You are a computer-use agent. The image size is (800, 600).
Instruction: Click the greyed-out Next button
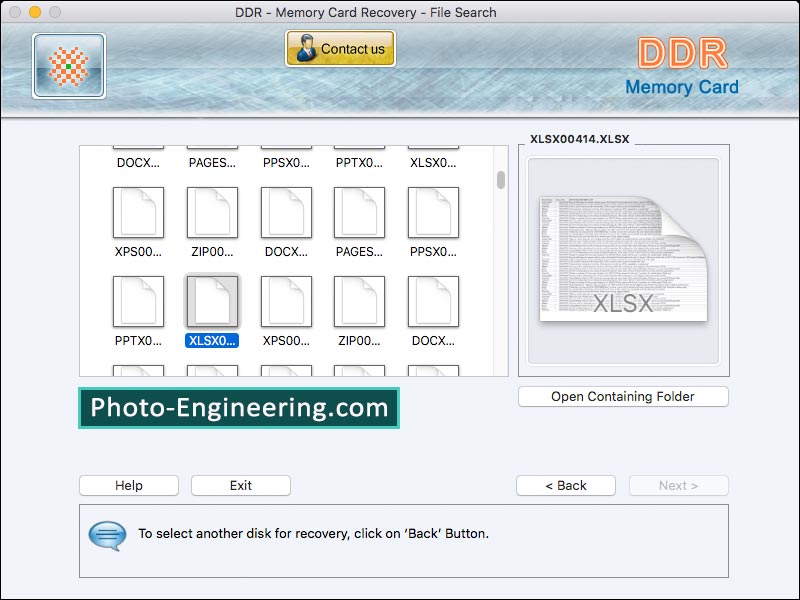pyautogui.click(x=678, y=486)
